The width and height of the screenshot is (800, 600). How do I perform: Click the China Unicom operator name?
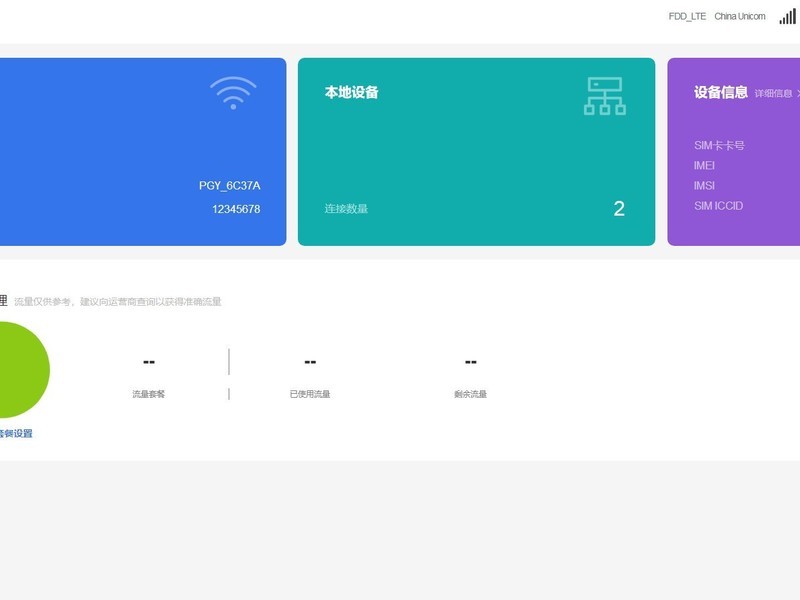pos(740,16)
